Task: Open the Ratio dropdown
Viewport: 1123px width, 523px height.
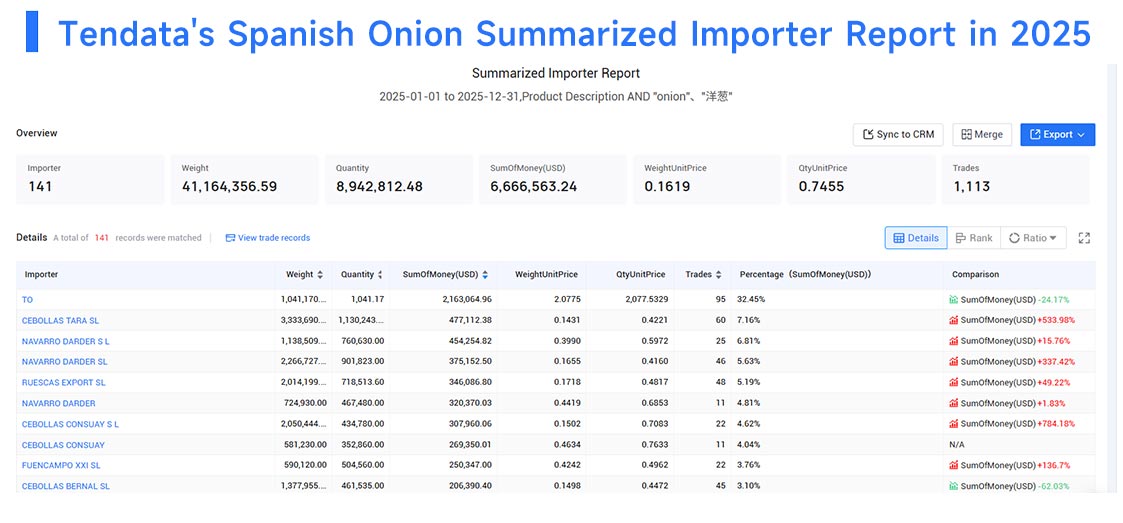Action: click(1033, 238)
